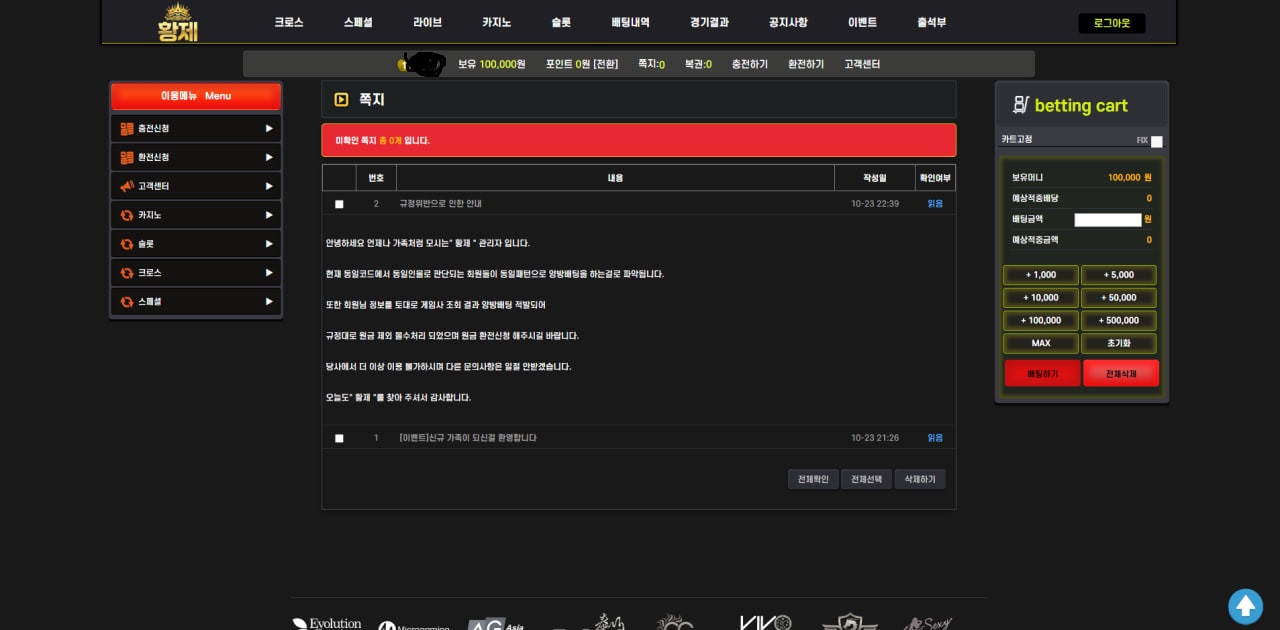Expand the 스페셜 sidebar arrow
1280x630 pixels.
(x=268, y=301)
